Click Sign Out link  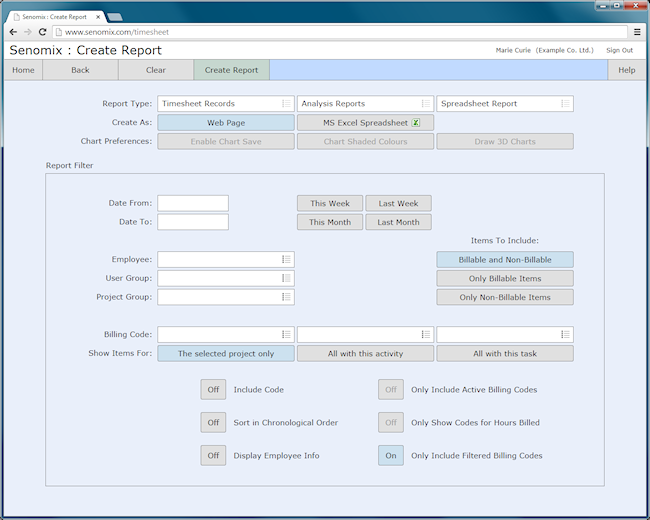[x=619, y=50]
